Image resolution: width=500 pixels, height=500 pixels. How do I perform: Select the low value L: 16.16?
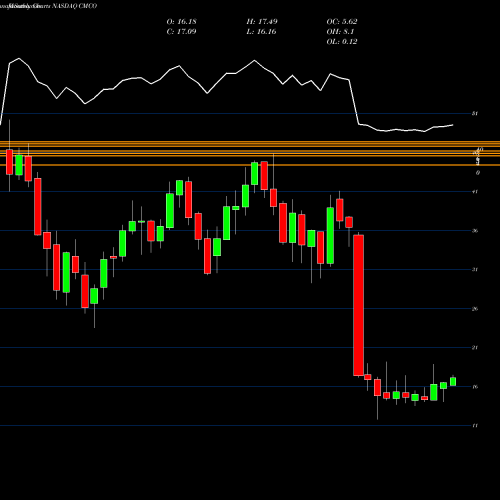(x=262, y=32)
